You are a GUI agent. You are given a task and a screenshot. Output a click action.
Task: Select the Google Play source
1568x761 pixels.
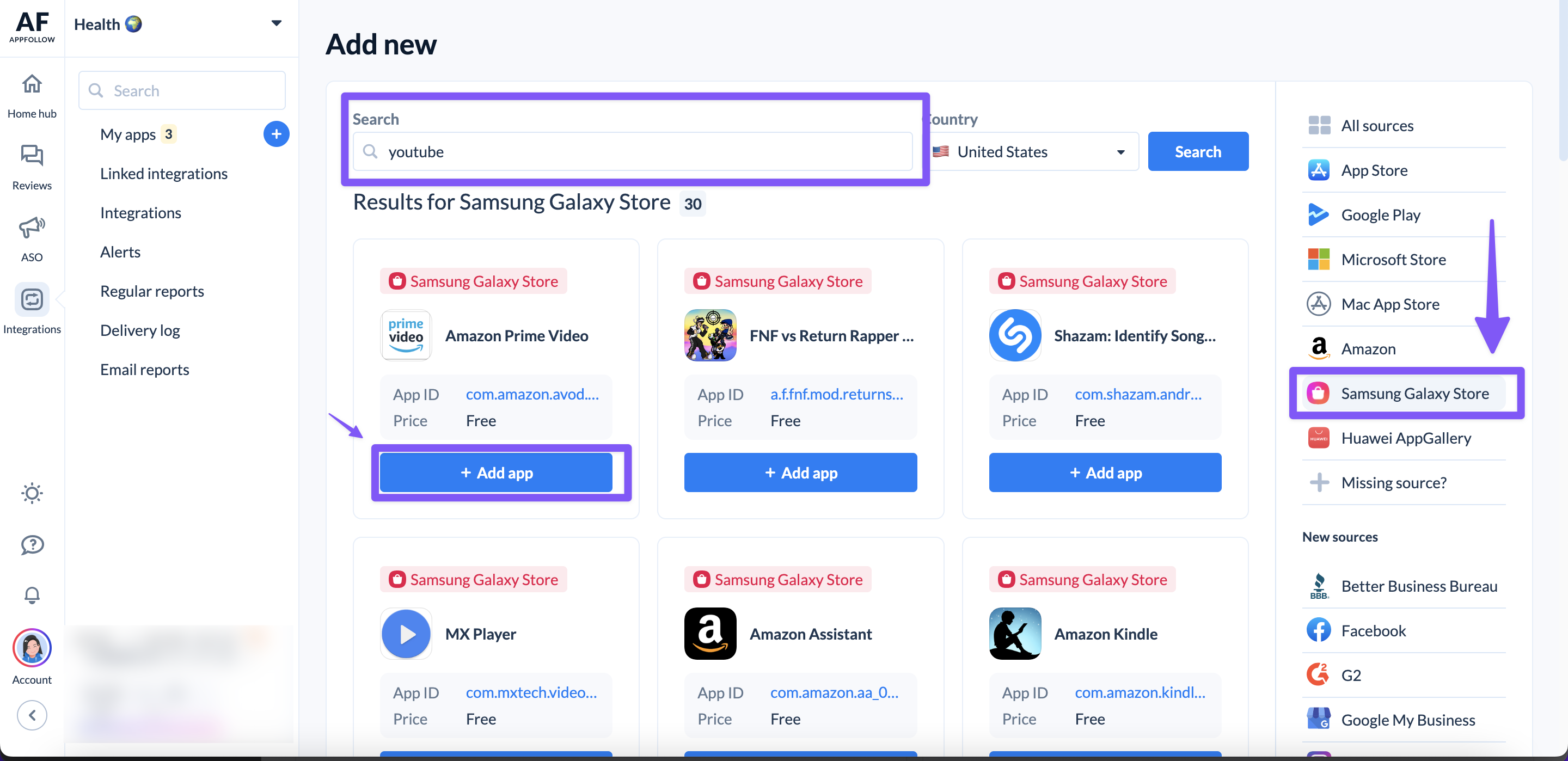(x=1404, y=215)
